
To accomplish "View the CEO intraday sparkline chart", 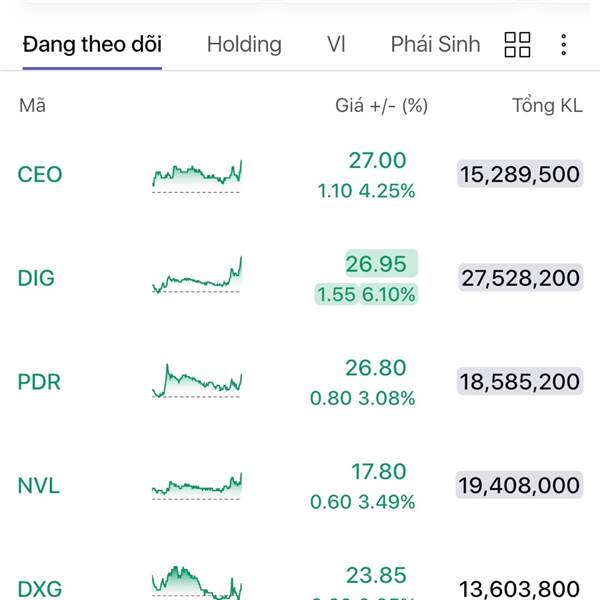I will tap(197, 177).
